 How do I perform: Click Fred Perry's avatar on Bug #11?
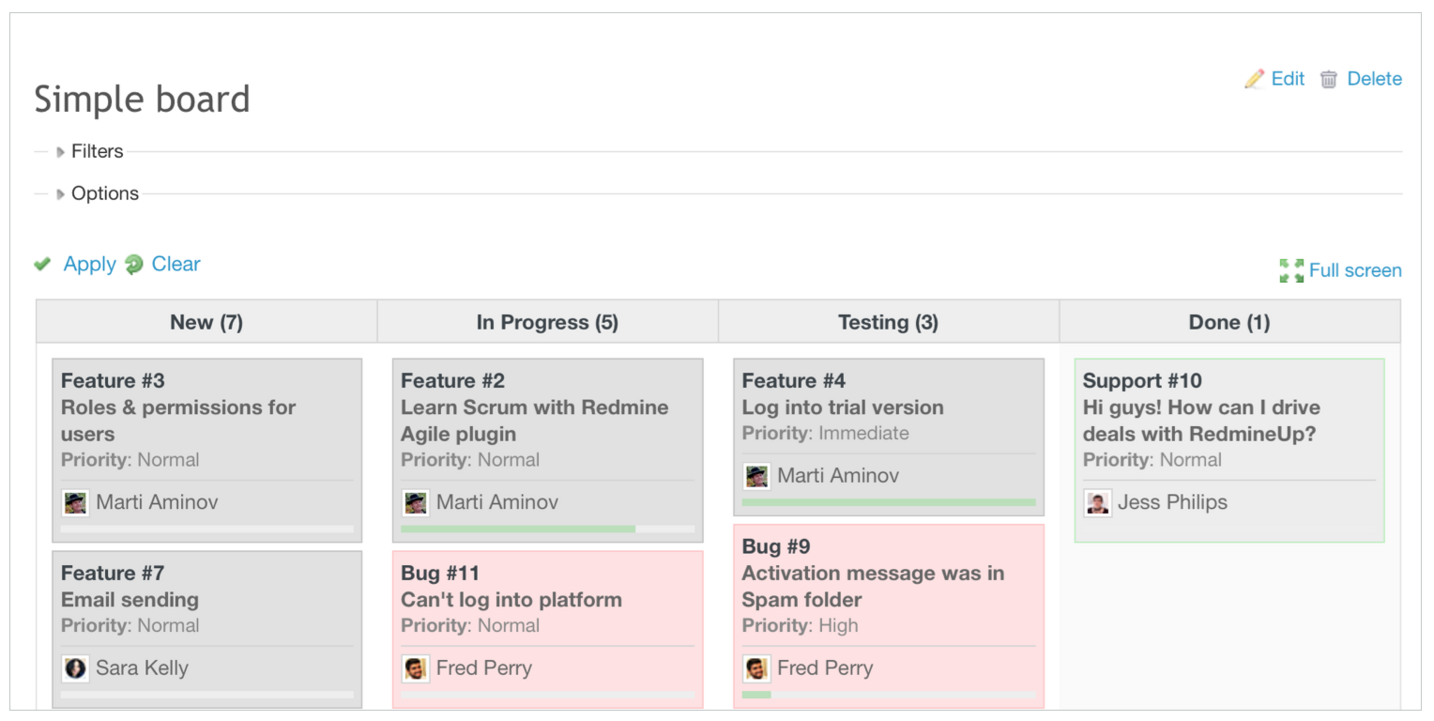(415, 668)
